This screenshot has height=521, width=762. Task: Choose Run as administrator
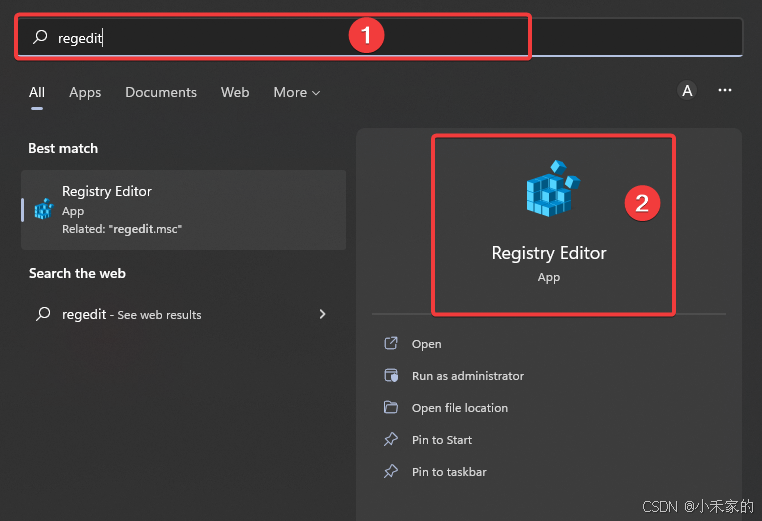[468, 376]
